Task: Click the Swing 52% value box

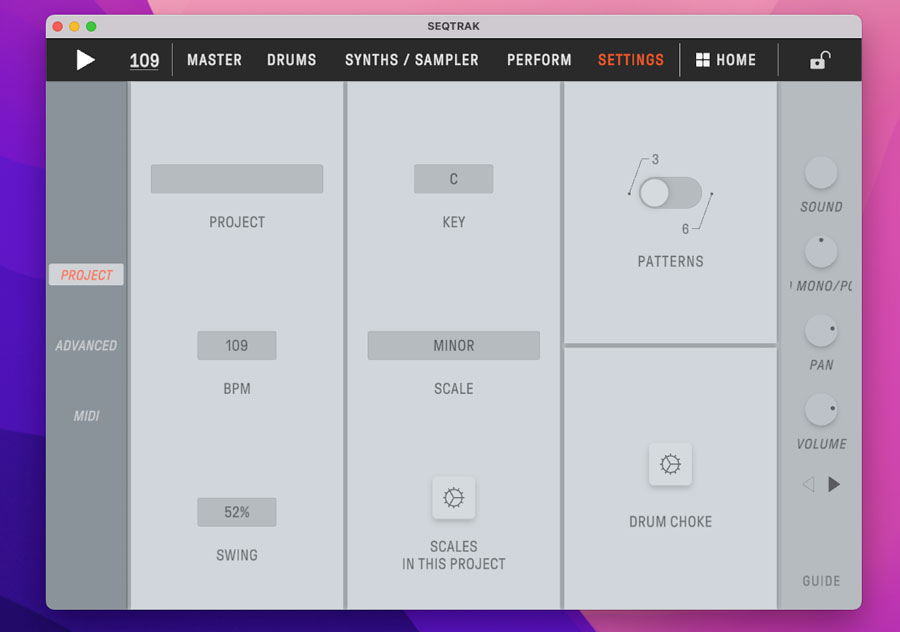Action: coord(237,512)
